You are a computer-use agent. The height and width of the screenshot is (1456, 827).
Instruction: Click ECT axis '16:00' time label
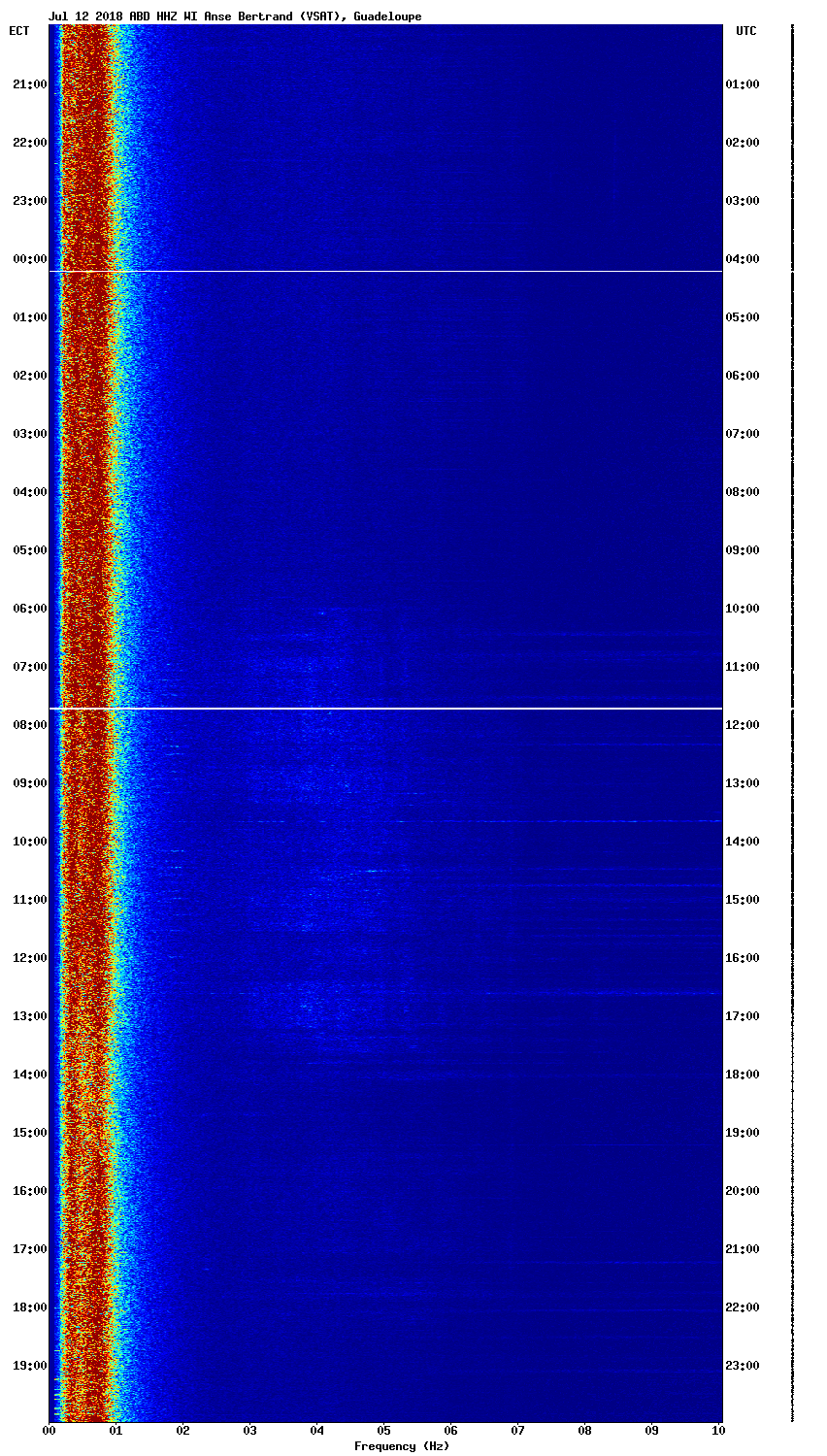click(30, 1191)
